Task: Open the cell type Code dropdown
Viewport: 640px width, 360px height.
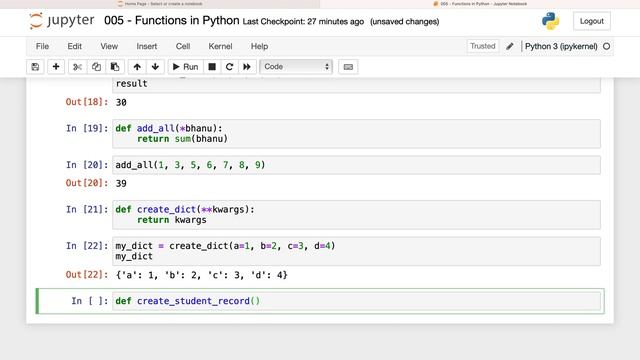Action: pyautogui.click(x=296, y=67)
